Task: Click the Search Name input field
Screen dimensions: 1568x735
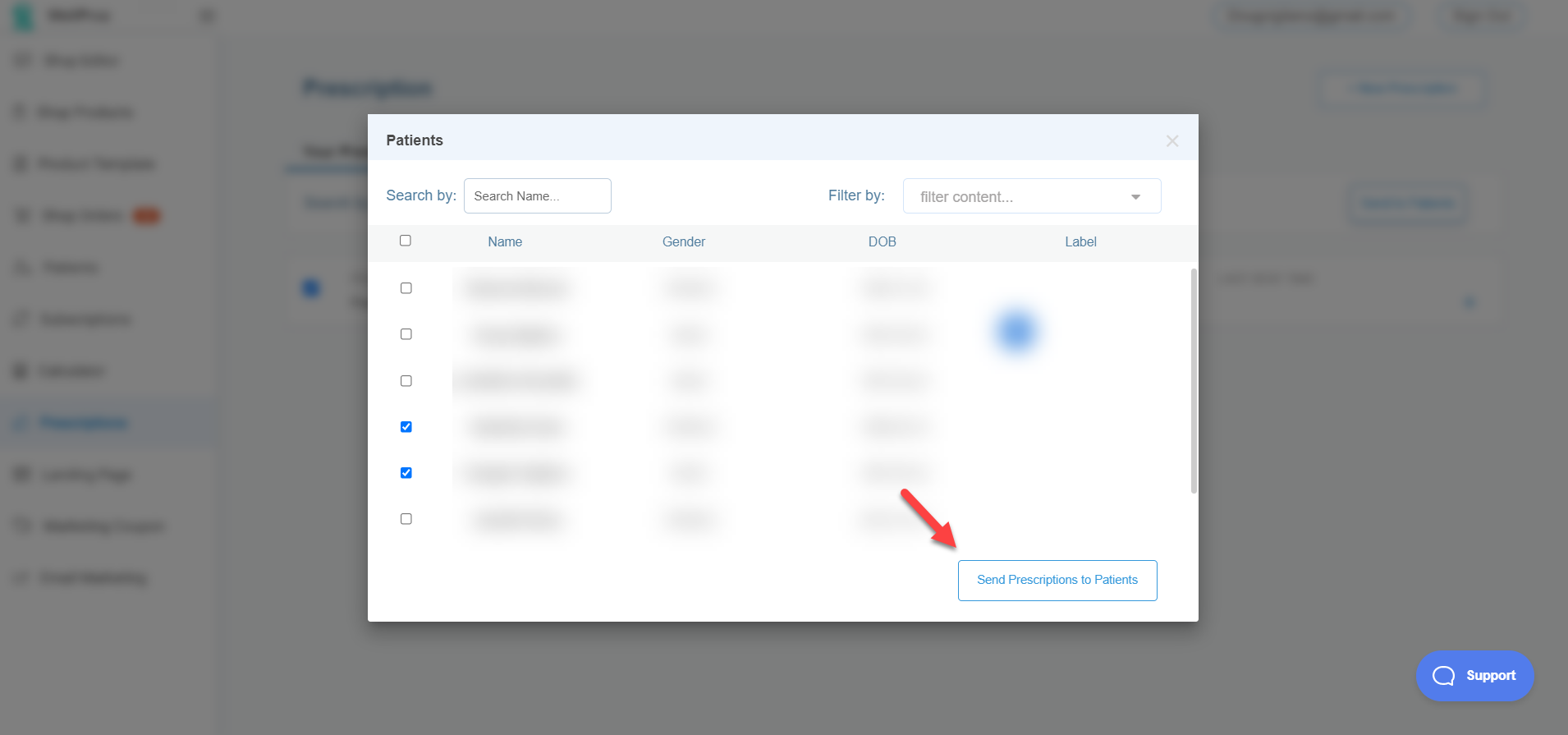Action: coord(537,196)
